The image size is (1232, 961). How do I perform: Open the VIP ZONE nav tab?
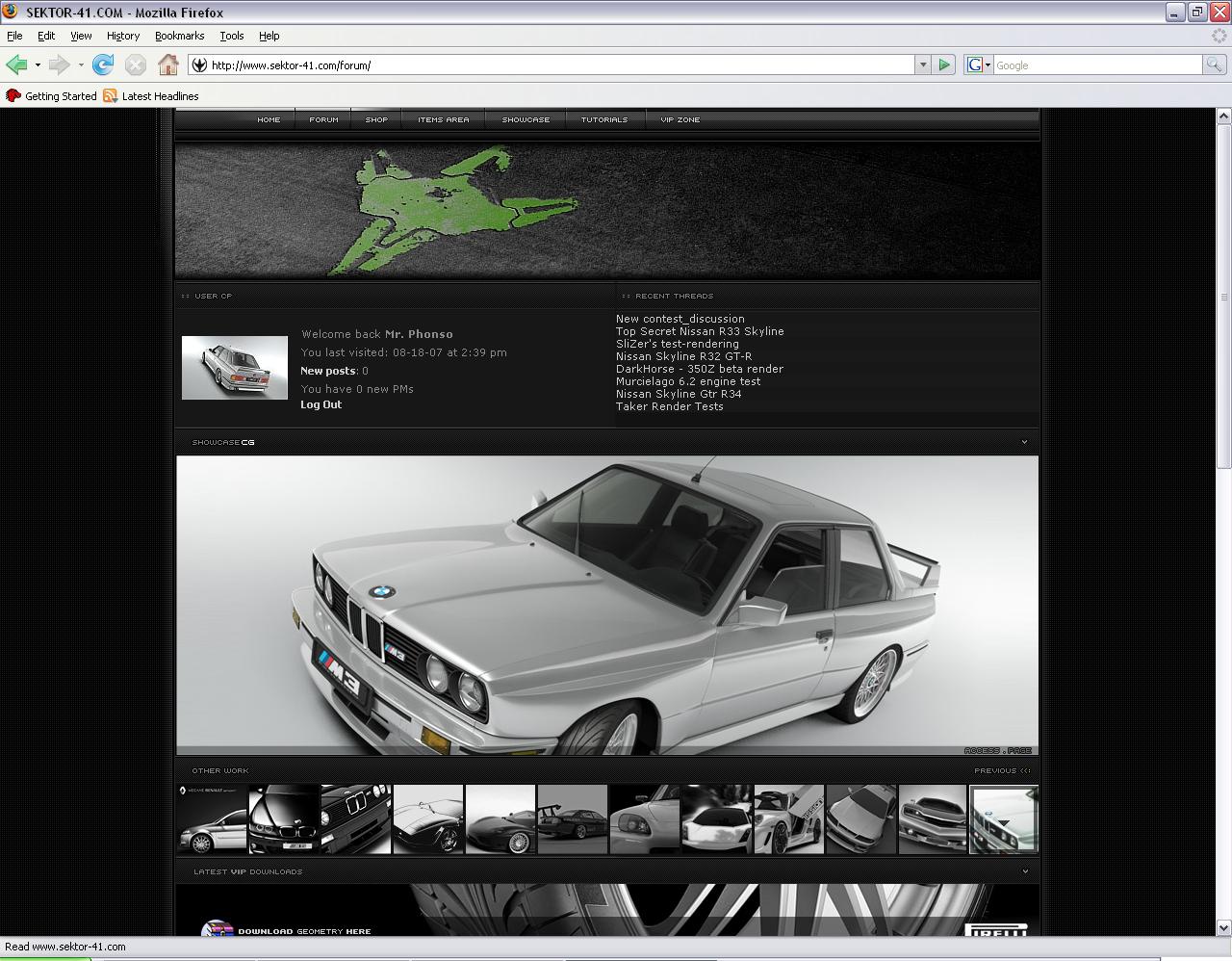[x=680, y=119]
